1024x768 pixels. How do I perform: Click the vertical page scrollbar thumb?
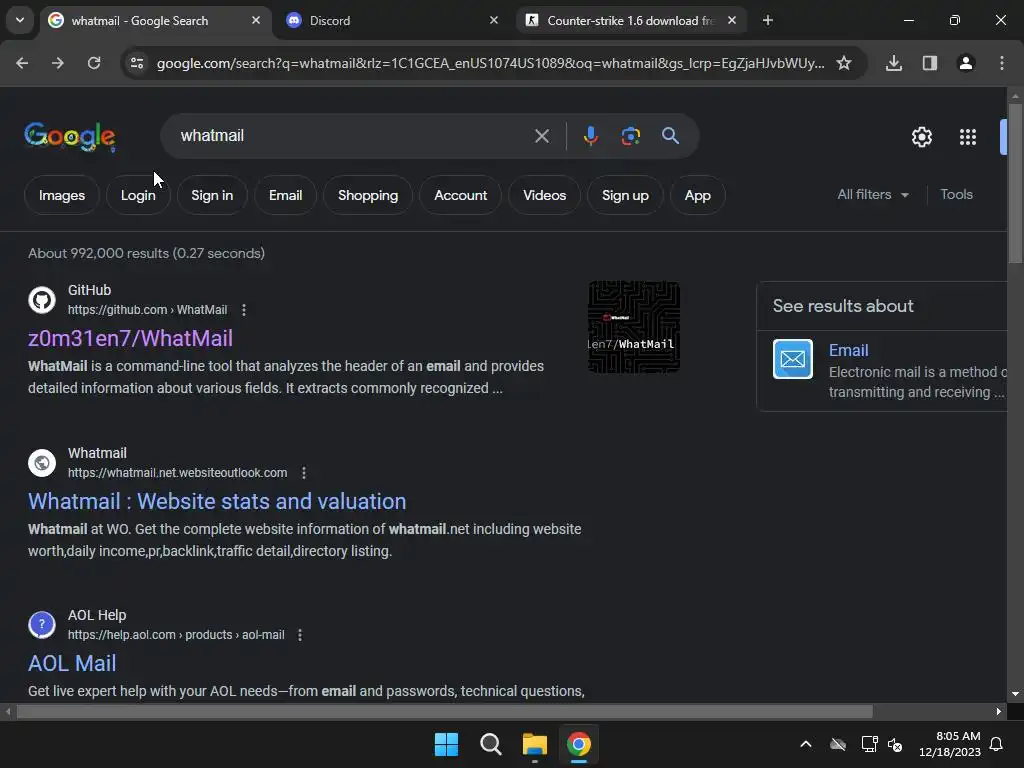(1015, 183)
